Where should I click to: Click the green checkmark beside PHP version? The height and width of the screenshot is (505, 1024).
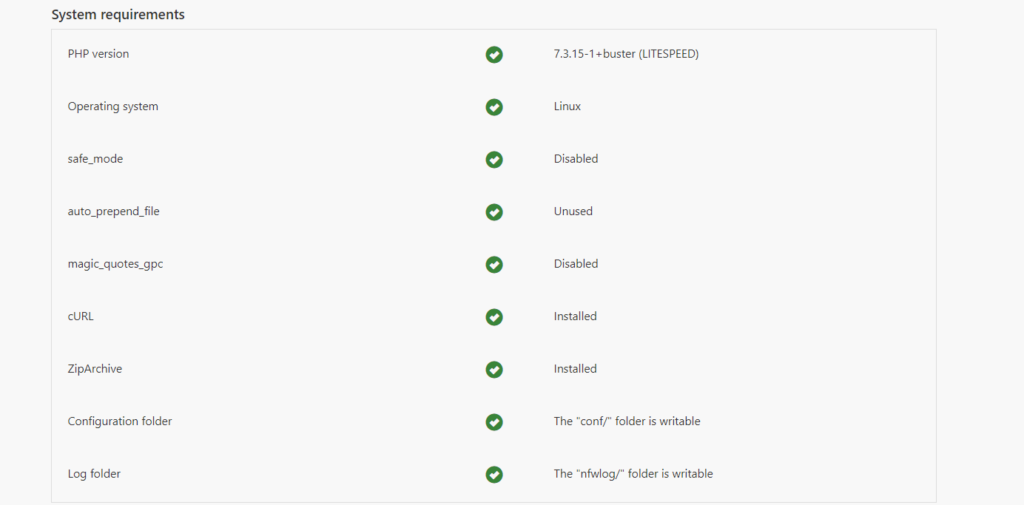pos(494,55)
